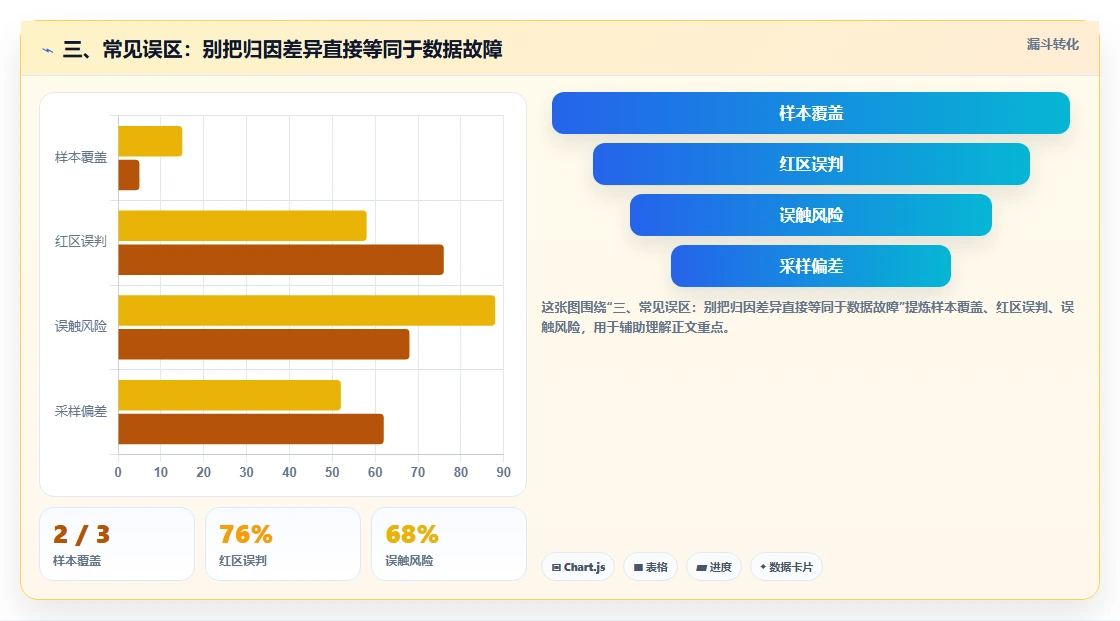1120x621 pixels.
Task: Click the 红区误判 y-axis label
Action: point(81,242)
